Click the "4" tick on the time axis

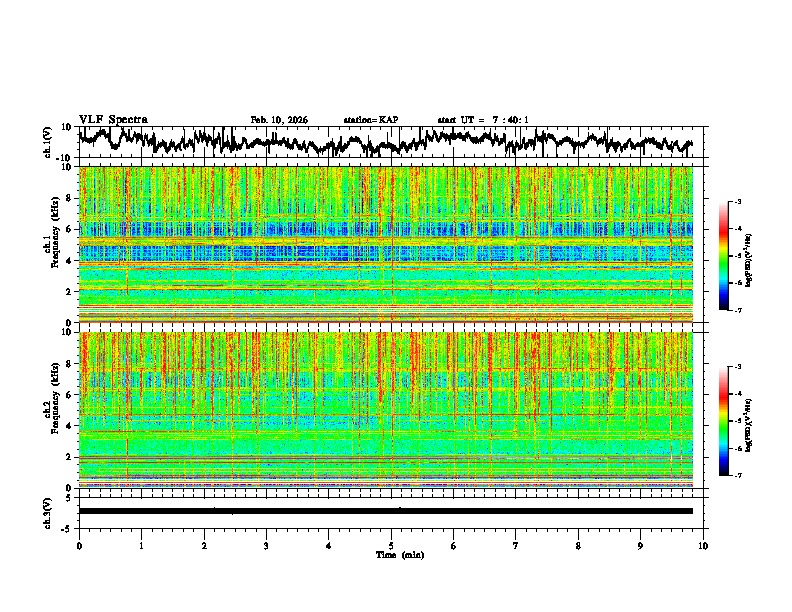click(x=329, y=546)
